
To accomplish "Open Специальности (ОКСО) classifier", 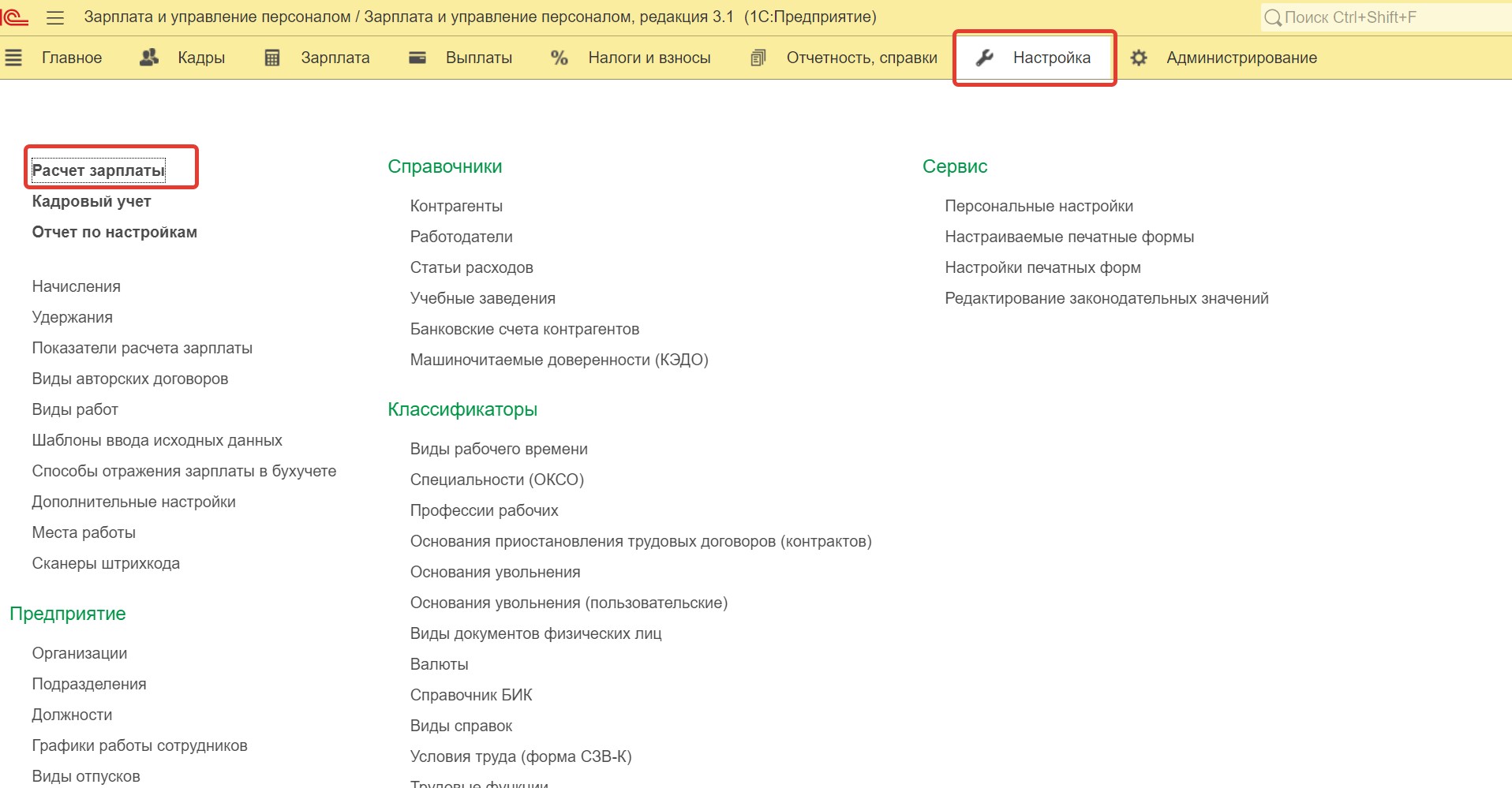I will coord(497,480).
